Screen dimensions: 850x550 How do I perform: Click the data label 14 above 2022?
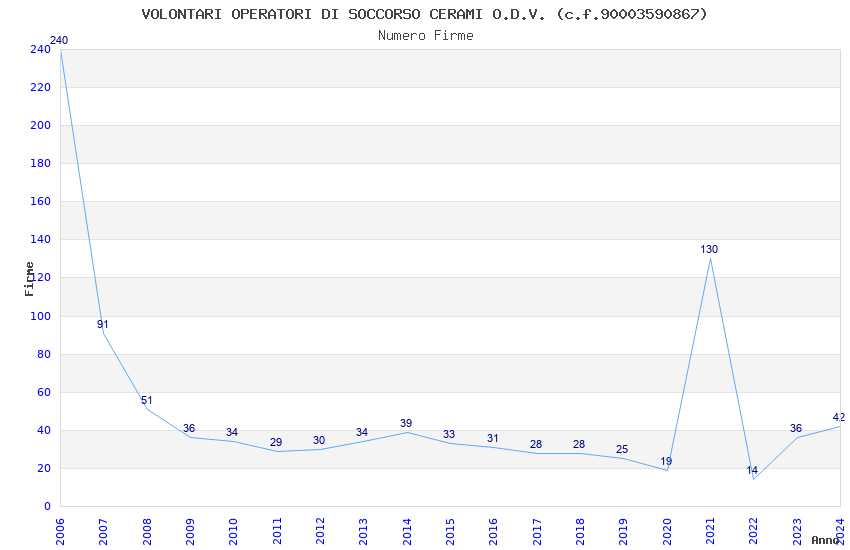tap(752, 470)
